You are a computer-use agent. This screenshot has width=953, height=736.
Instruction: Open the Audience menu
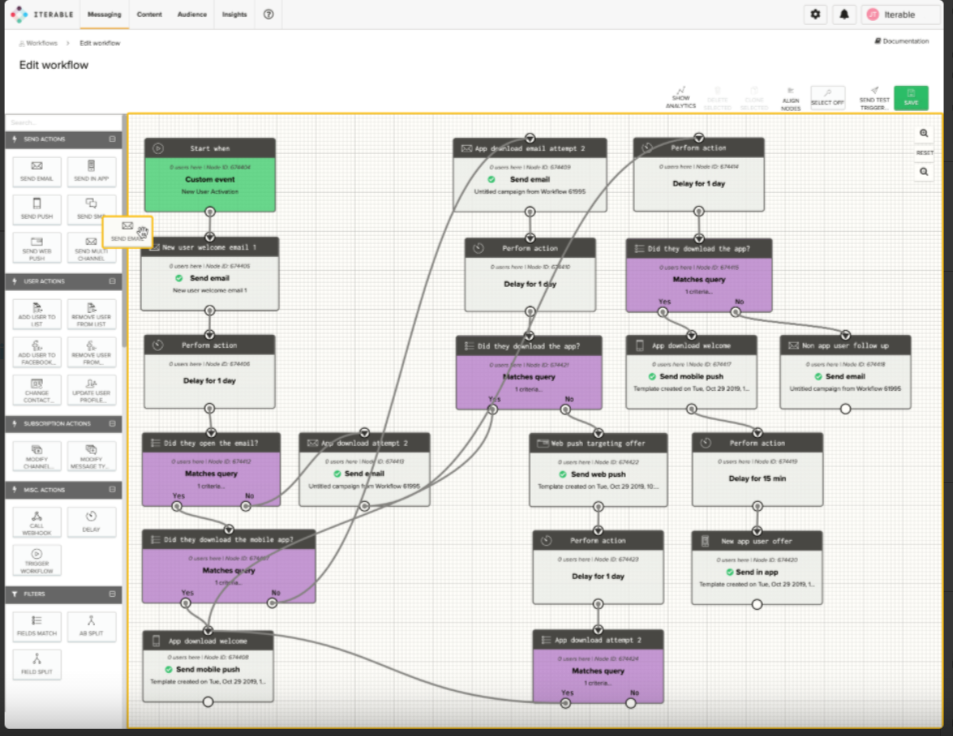[x=192, y=14]
